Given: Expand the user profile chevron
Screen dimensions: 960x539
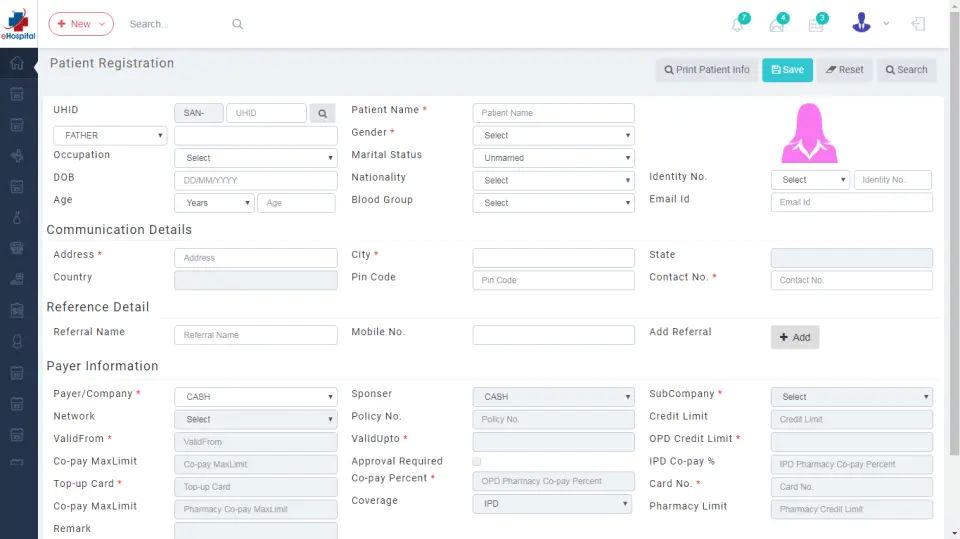Looking at the screenshot, I should pos(886,24).
